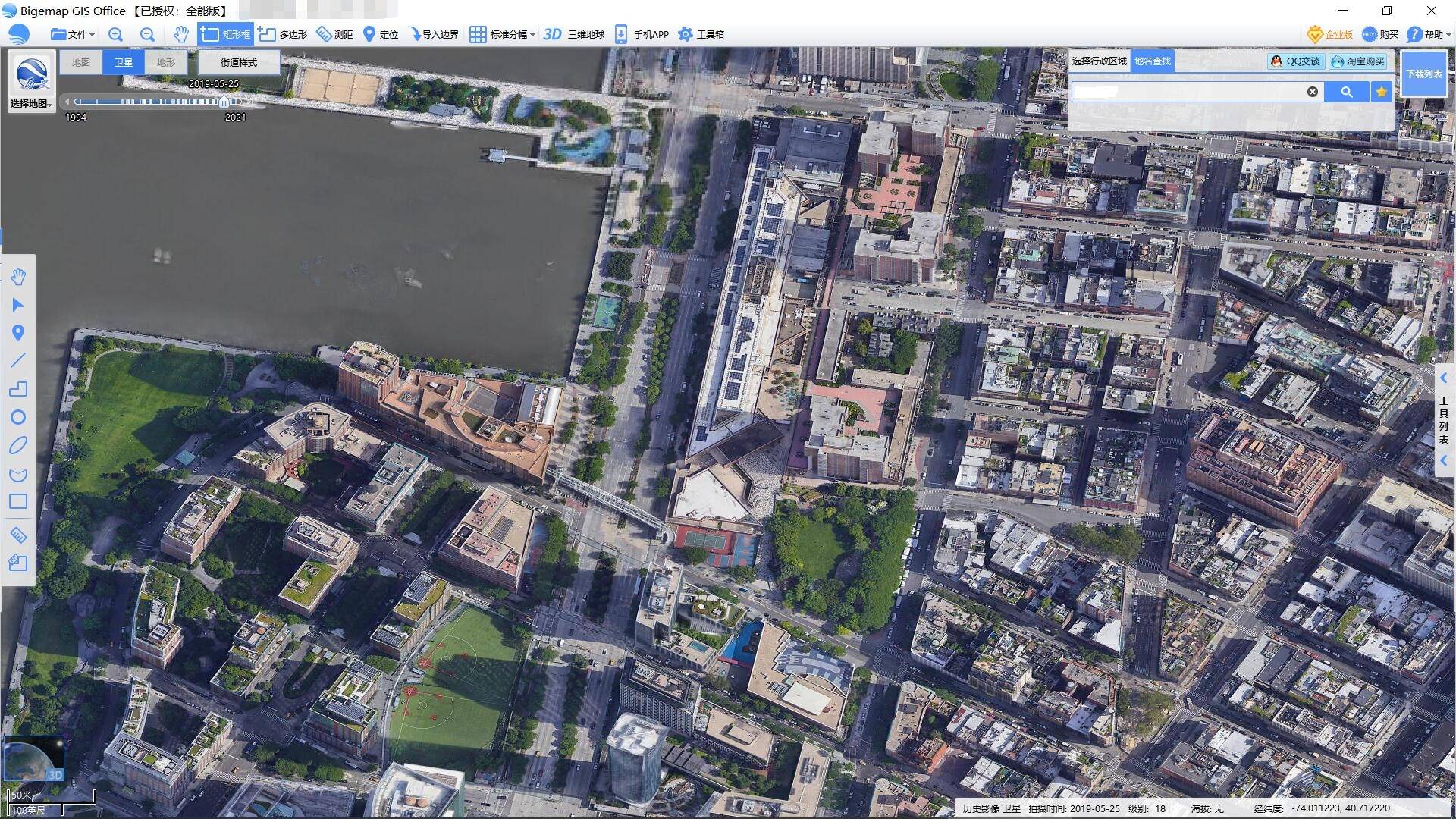Image resolution: width=1456 pixels, height=819 pixels.
Task: Select the crescent sector drawing tool
Action: pos(18,475)
